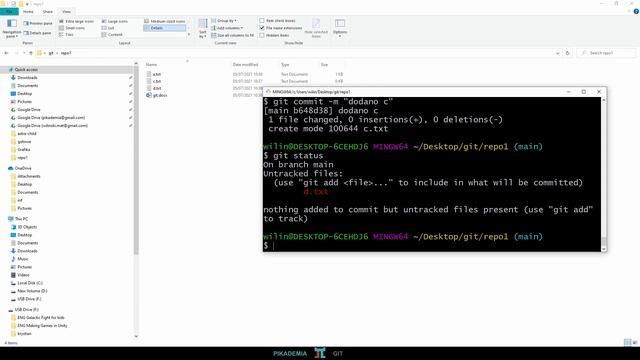
Task: Select the c.txt file
Action: 153,81
